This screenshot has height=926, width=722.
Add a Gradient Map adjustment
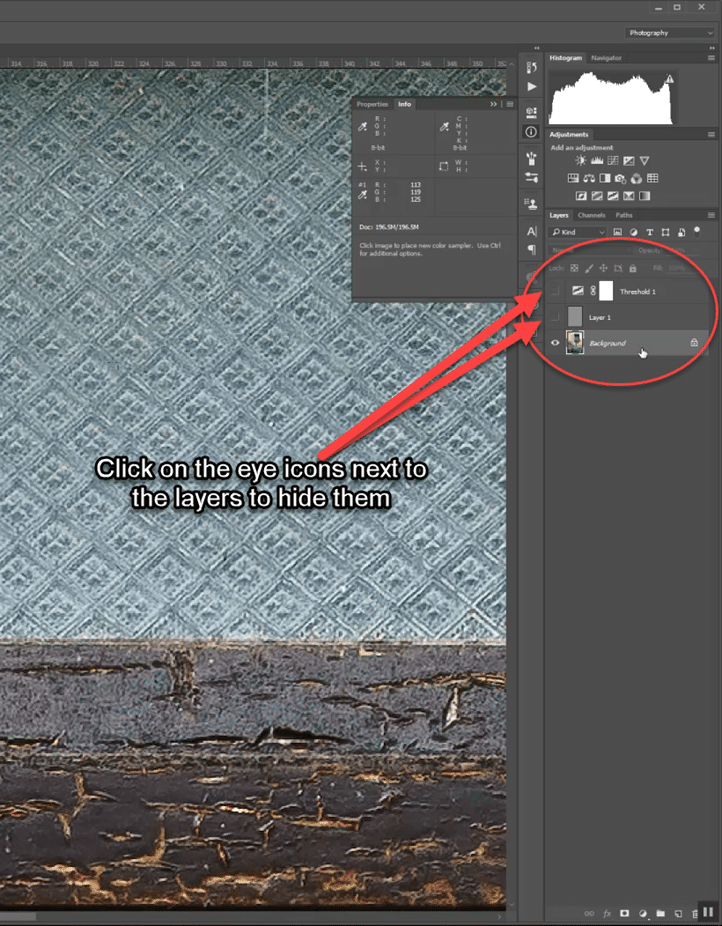644,195
